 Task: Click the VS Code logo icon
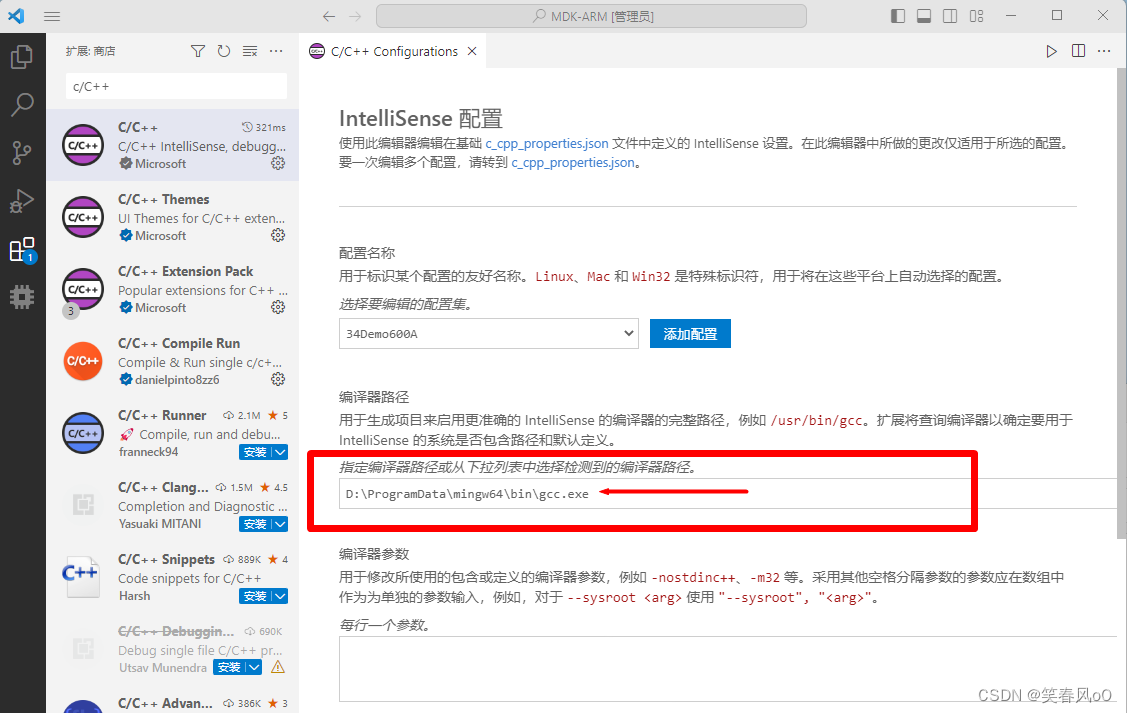click(x=16, y=16)
